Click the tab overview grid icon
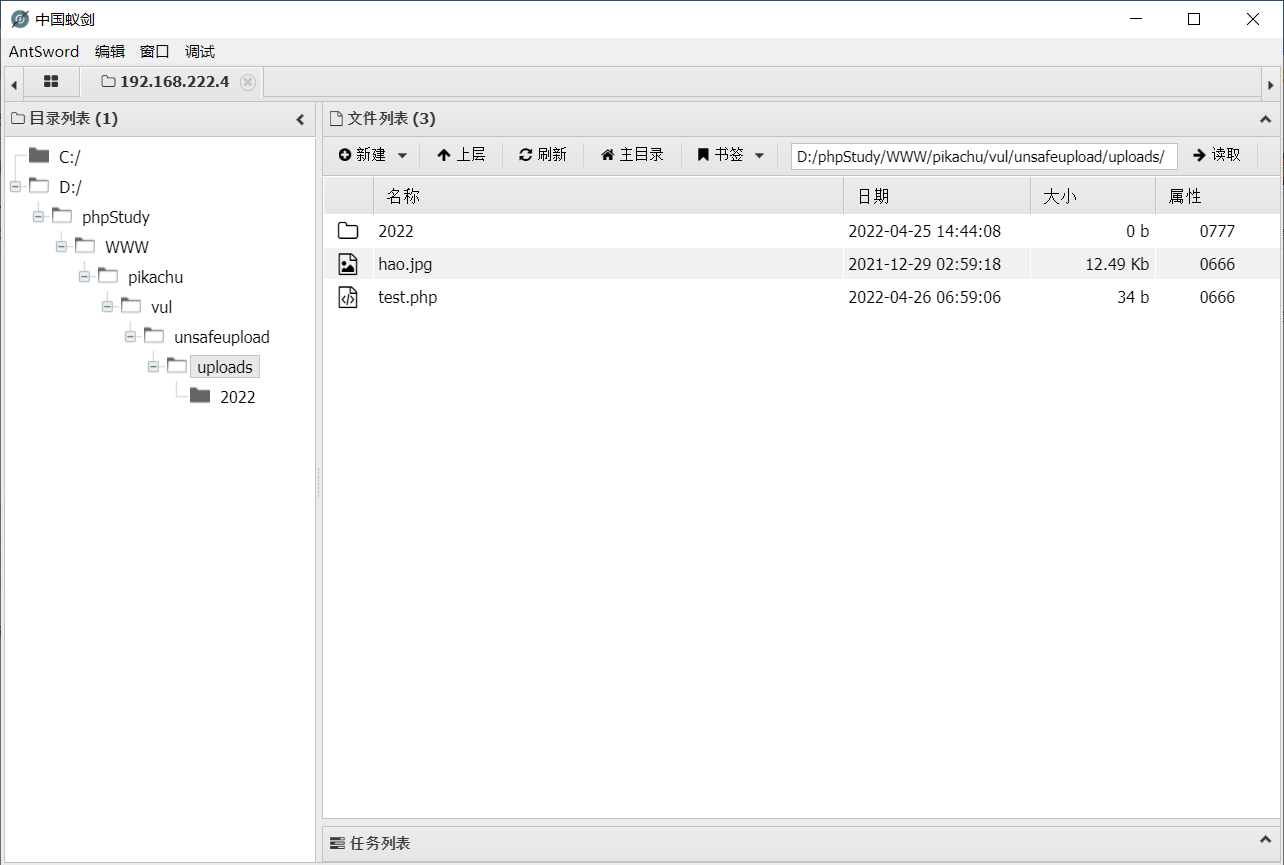Viewport: 1284px width, 865px height. coord(51,82)
